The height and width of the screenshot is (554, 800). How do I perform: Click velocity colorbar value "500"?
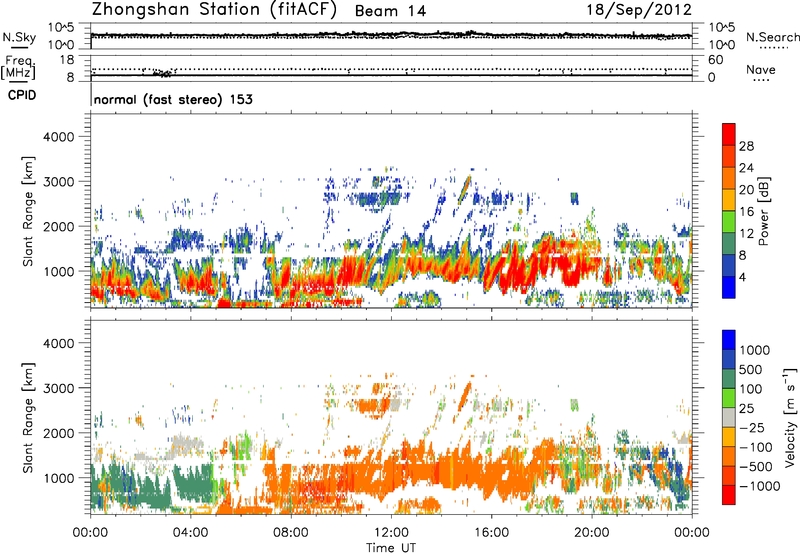coord(750,370)
